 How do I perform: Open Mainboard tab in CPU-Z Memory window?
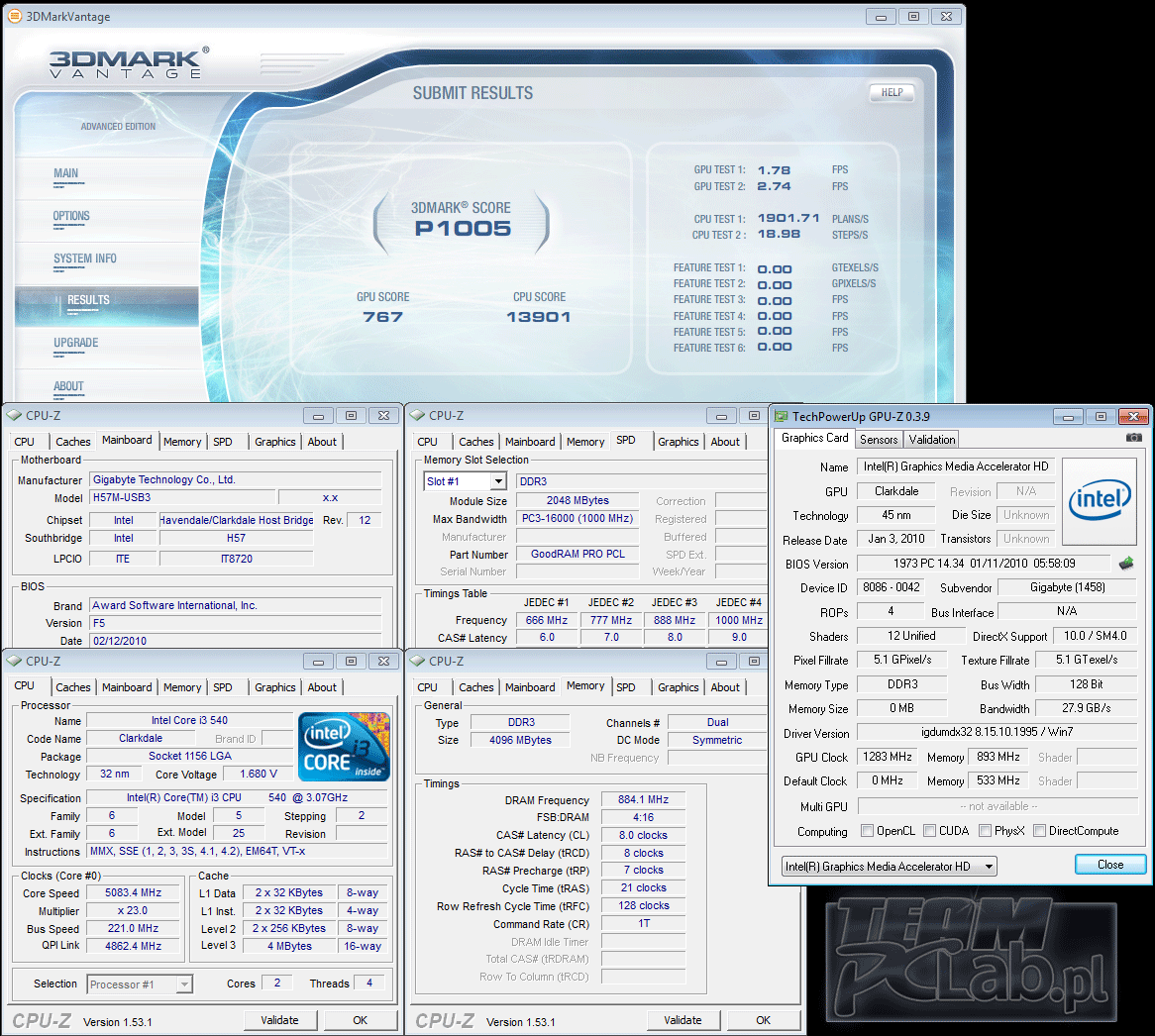click(530, 687)
